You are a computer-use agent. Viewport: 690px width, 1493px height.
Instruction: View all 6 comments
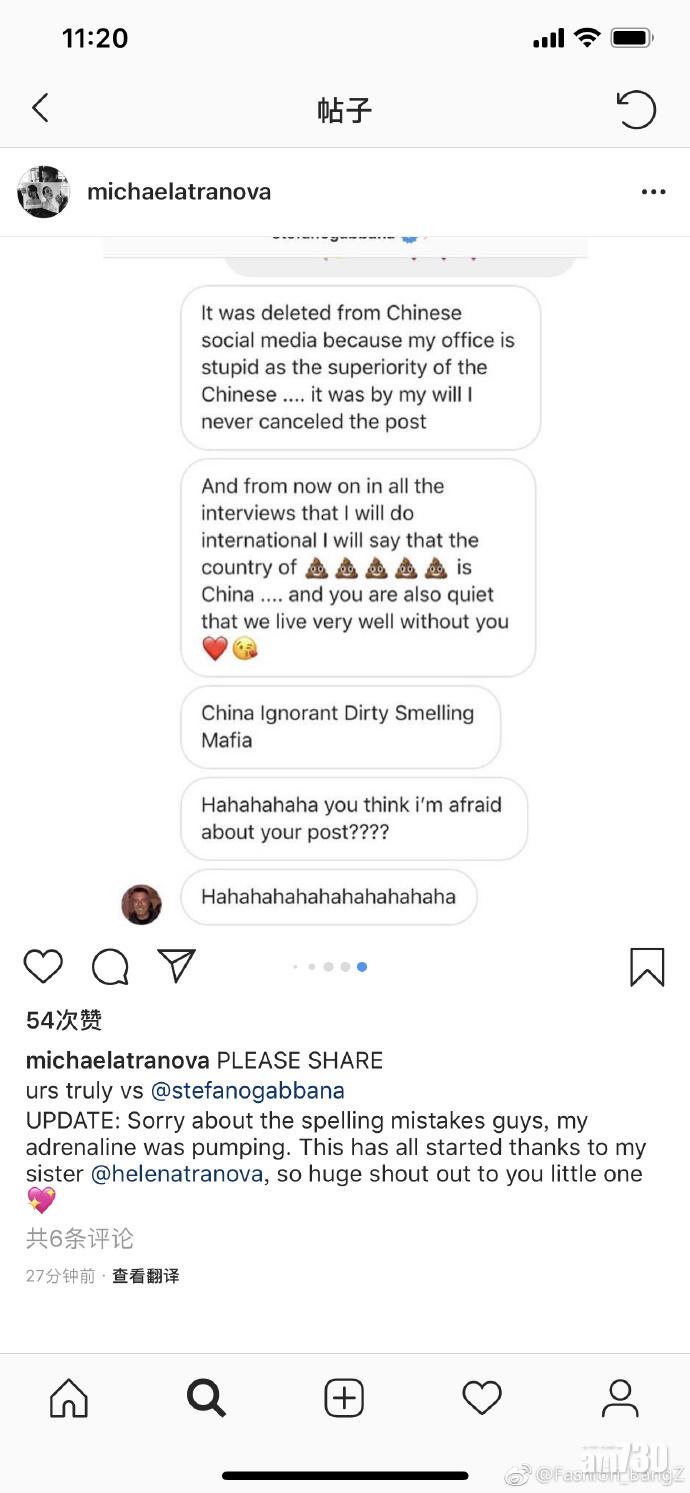point(80,1239)
